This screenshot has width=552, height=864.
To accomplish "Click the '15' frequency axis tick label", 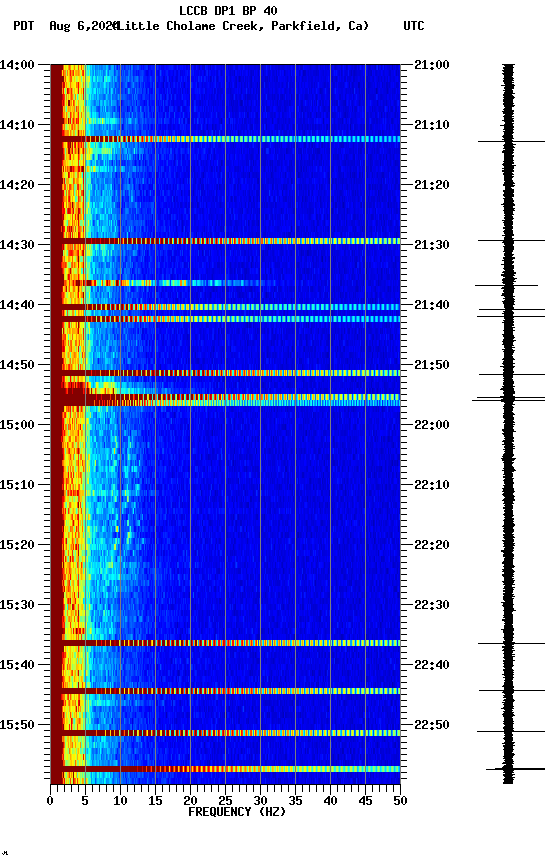I will [x=155, y=801].
